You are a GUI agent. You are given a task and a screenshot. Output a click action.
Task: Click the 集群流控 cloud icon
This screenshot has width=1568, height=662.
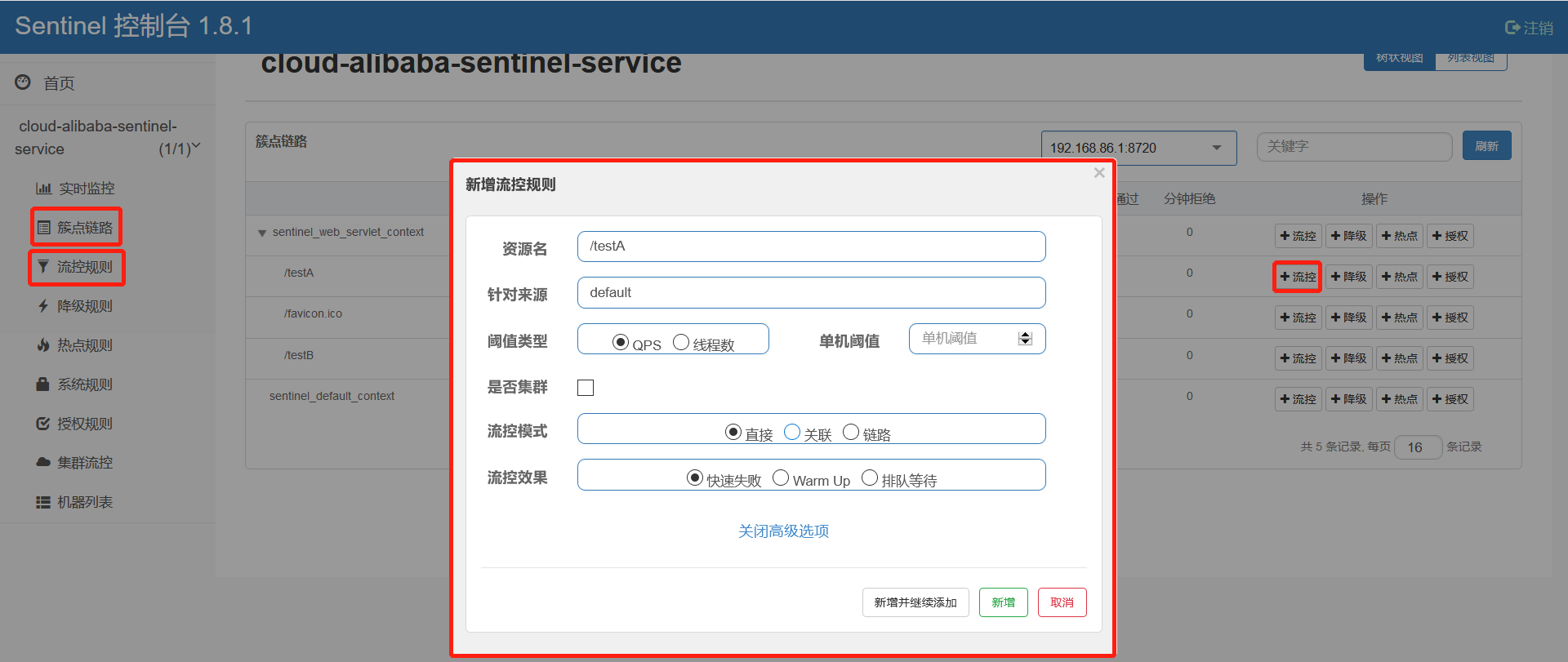[43, 463]
